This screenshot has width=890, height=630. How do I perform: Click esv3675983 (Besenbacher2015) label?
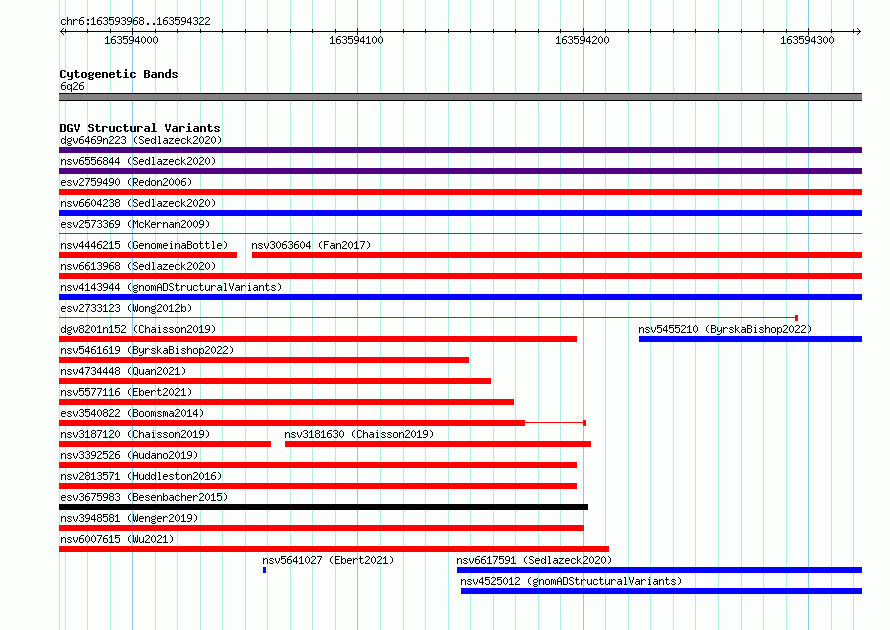(x=144, y=497)
